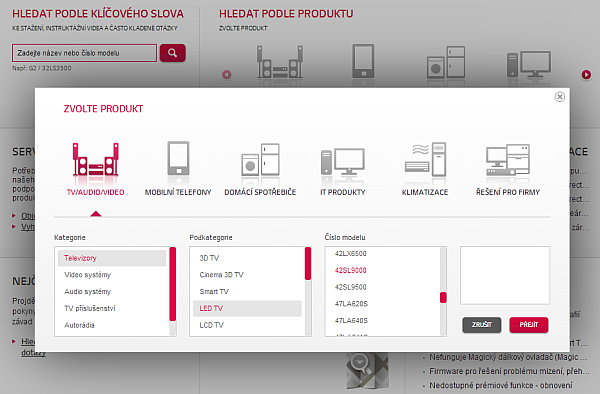Choose LED TV subcategory
600x394 pixels.
point(247,308)
